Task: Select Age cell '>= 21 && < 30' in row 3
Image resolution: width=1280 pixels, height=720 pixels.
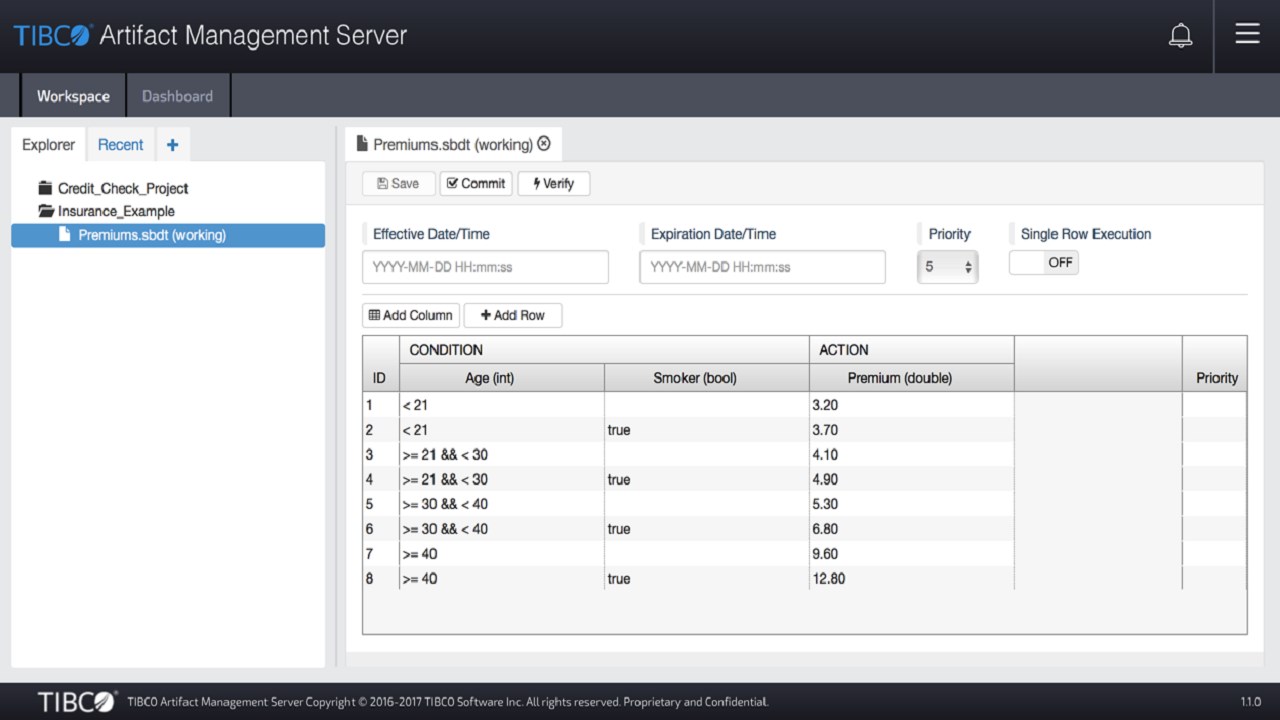Action: [x=502, y=455]
